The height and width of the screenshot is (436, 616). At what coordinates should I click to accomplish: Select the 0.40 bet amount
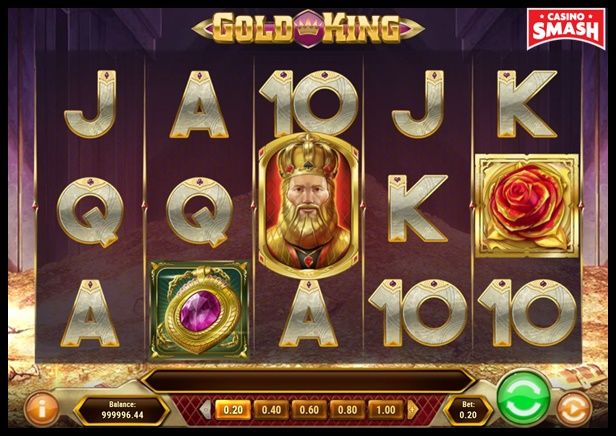[271, 410]
